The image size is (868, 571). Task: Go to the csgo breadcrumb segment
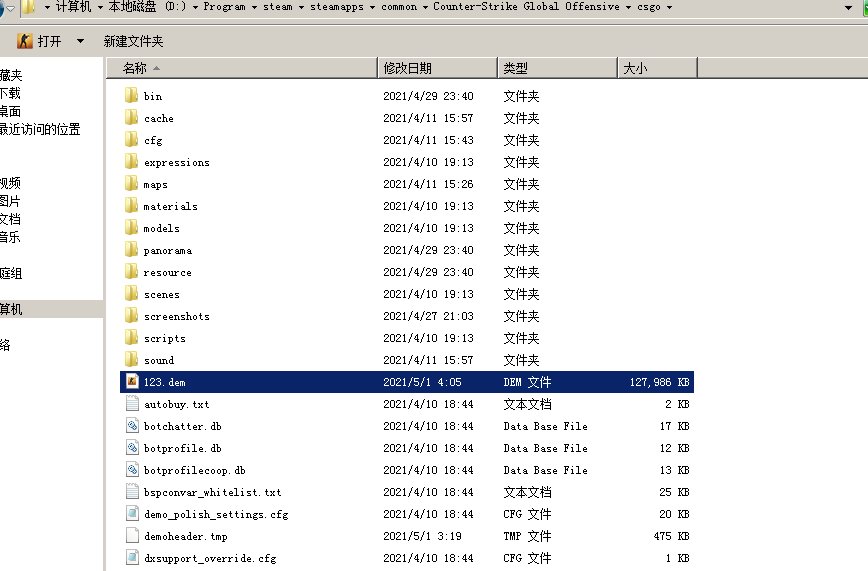[x=648, y=7]
